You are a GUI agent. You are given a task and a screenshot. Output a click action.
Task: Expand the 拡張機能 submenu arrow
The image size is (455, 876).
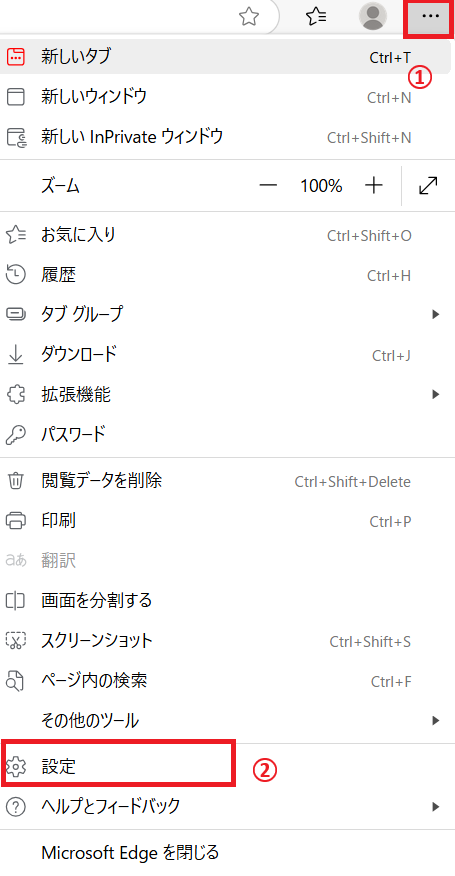pos(436,395)
